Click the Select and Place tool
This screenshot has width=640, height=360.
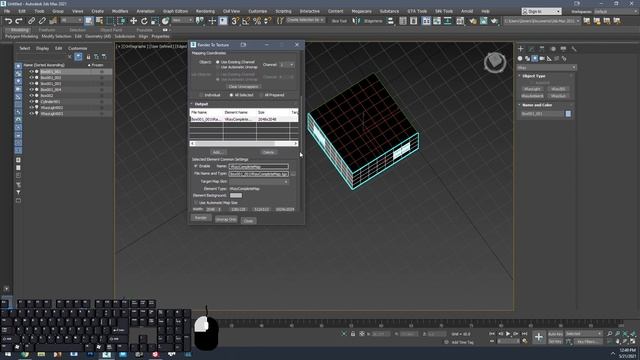click(x=165, y=21)
